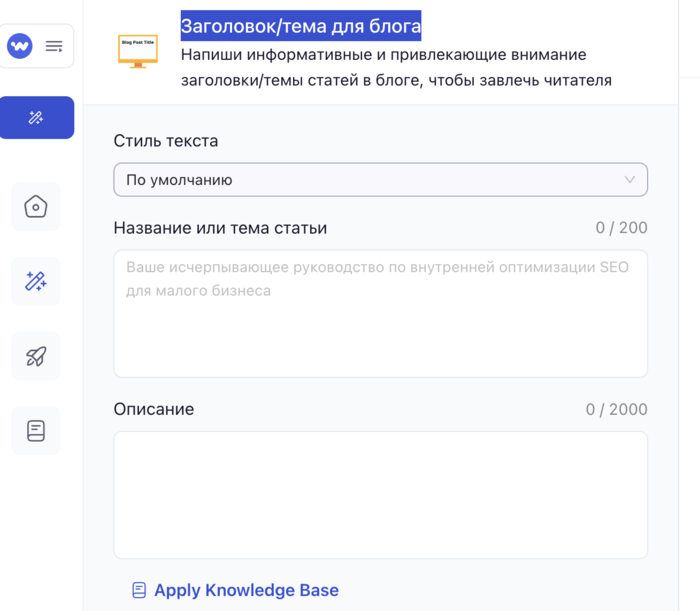Click the Стиль текста label

click(x=166, y=141)
